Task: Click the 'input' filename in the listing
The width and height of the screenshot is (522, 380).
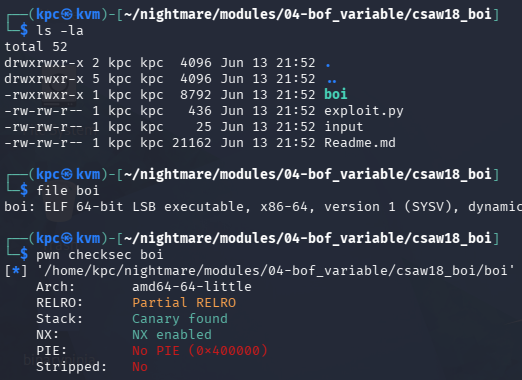Action: pos(344,127)
